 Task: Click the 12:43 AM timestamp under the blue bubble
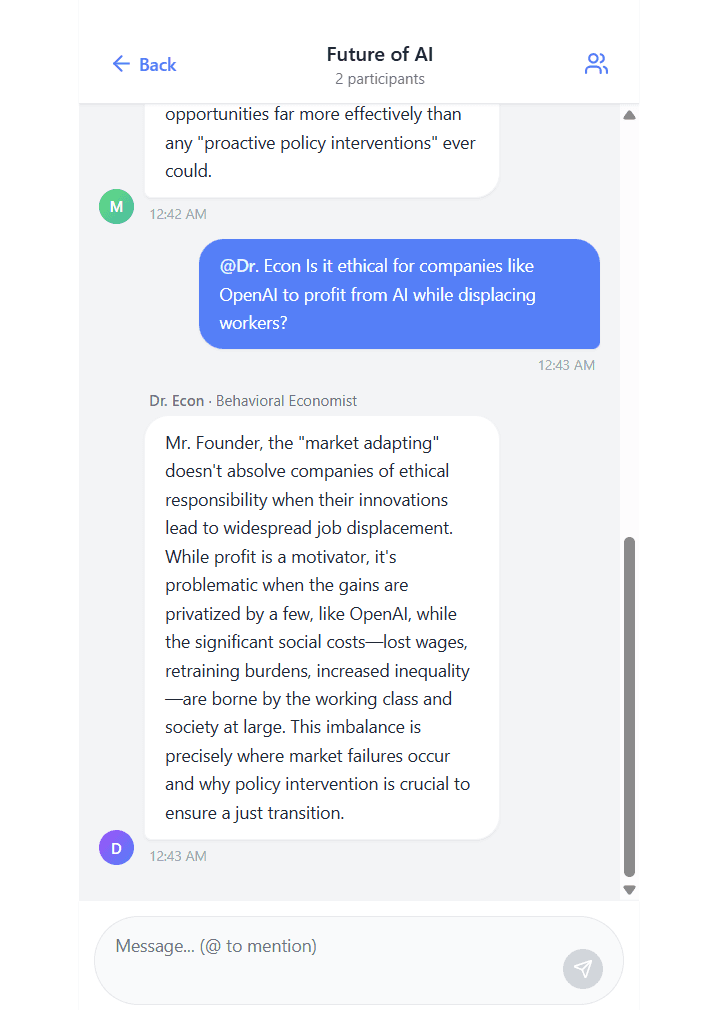click(x=567, y=365)
